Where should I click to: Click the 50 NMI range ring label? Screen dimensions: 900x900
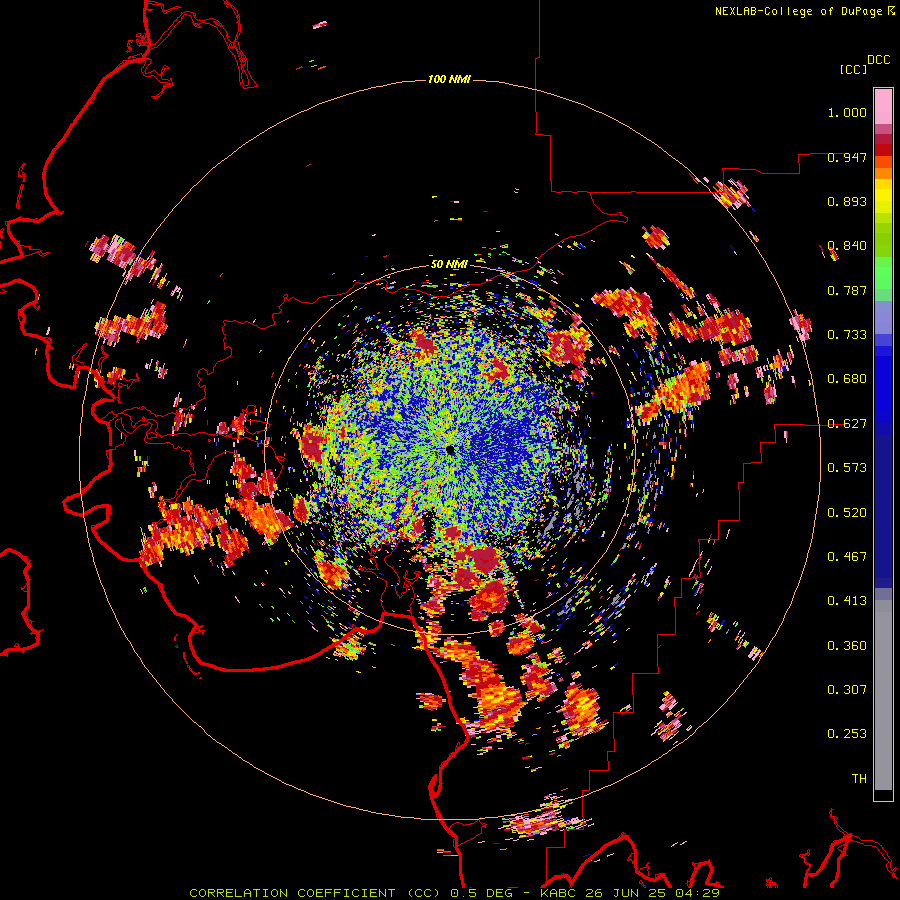(449, 264)
